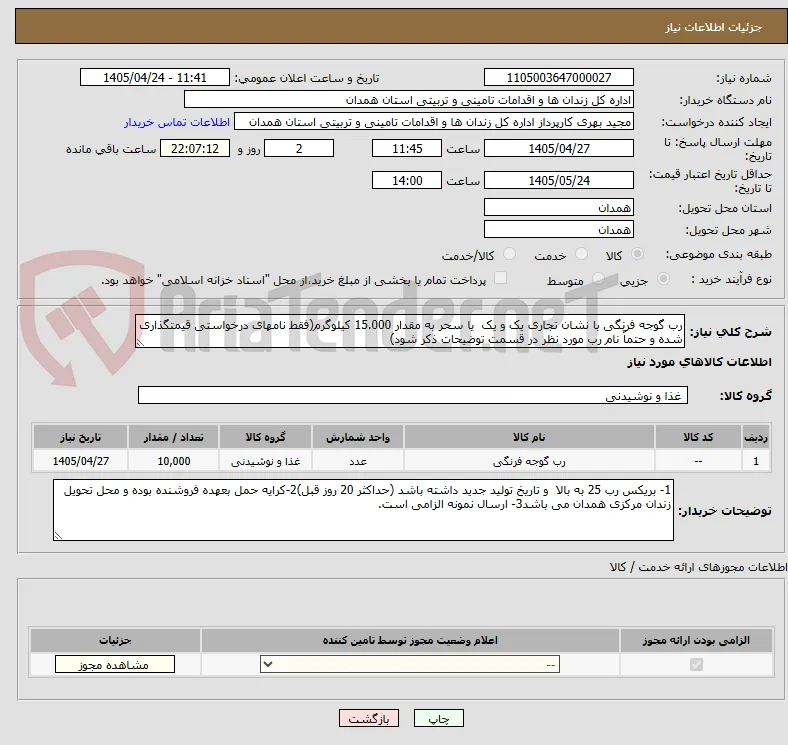788x745 pixels.
Task: Open the اطلاعات تماس خریدار link
Action: [177, 122]
